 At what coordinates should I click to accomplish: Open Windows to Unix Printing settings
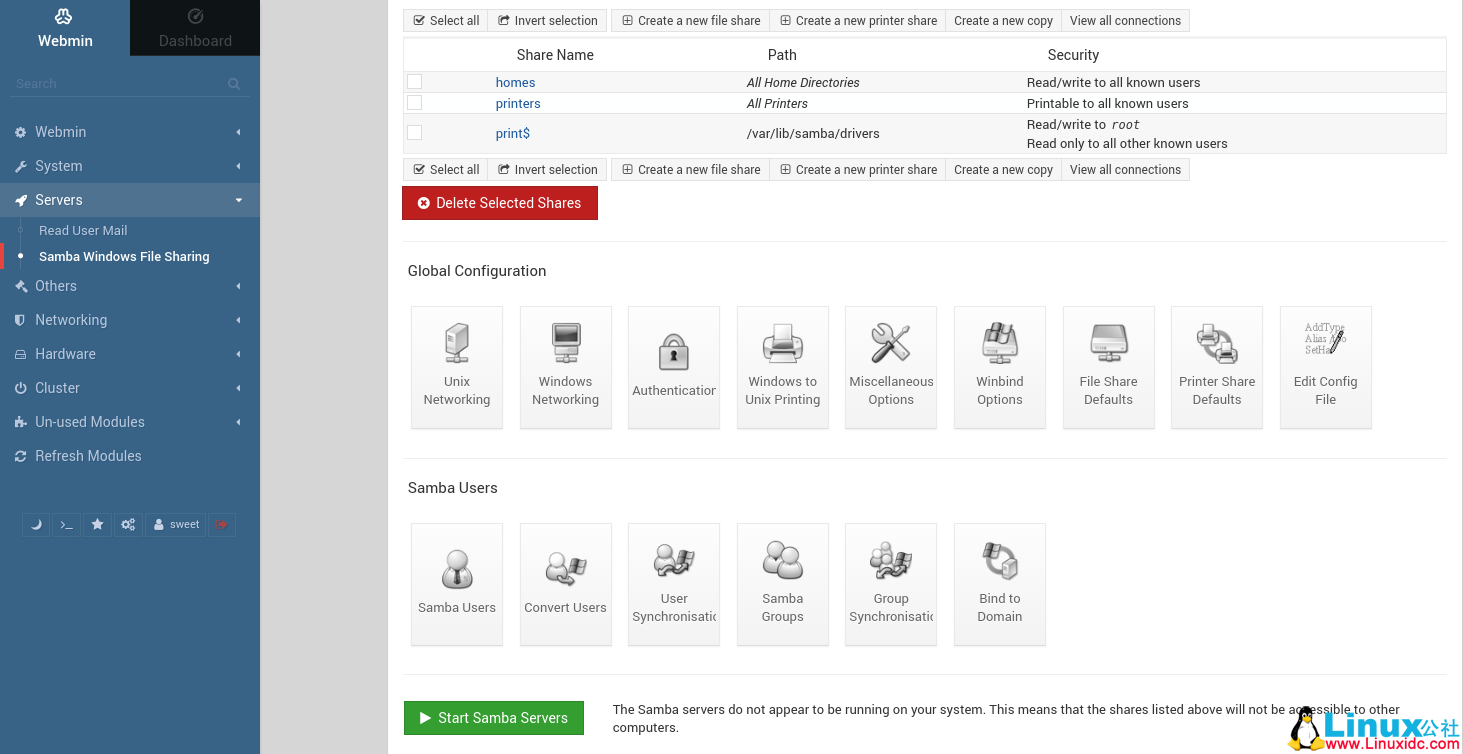coord(782,367)
